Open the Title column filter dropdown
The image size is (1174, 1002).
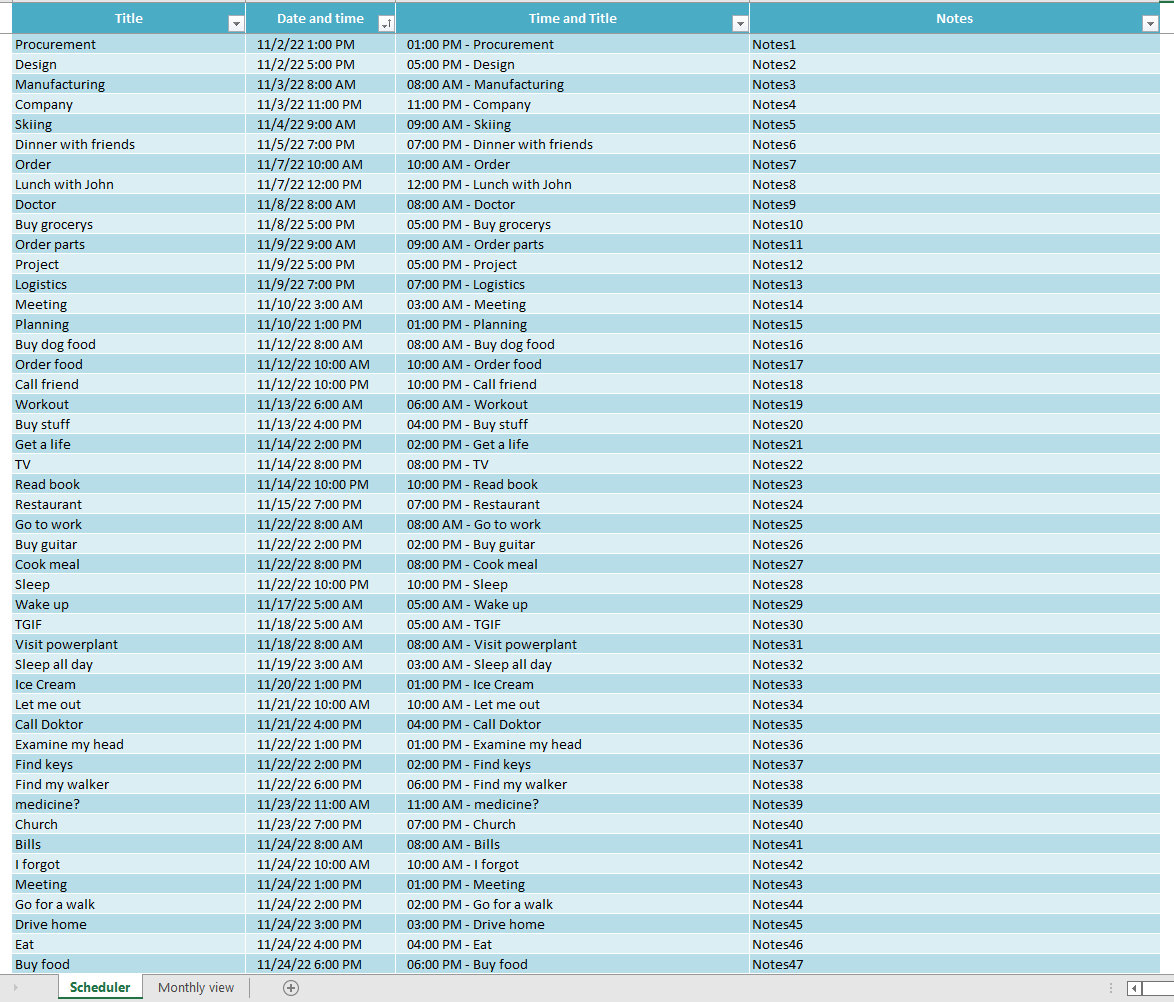(236, 24)
